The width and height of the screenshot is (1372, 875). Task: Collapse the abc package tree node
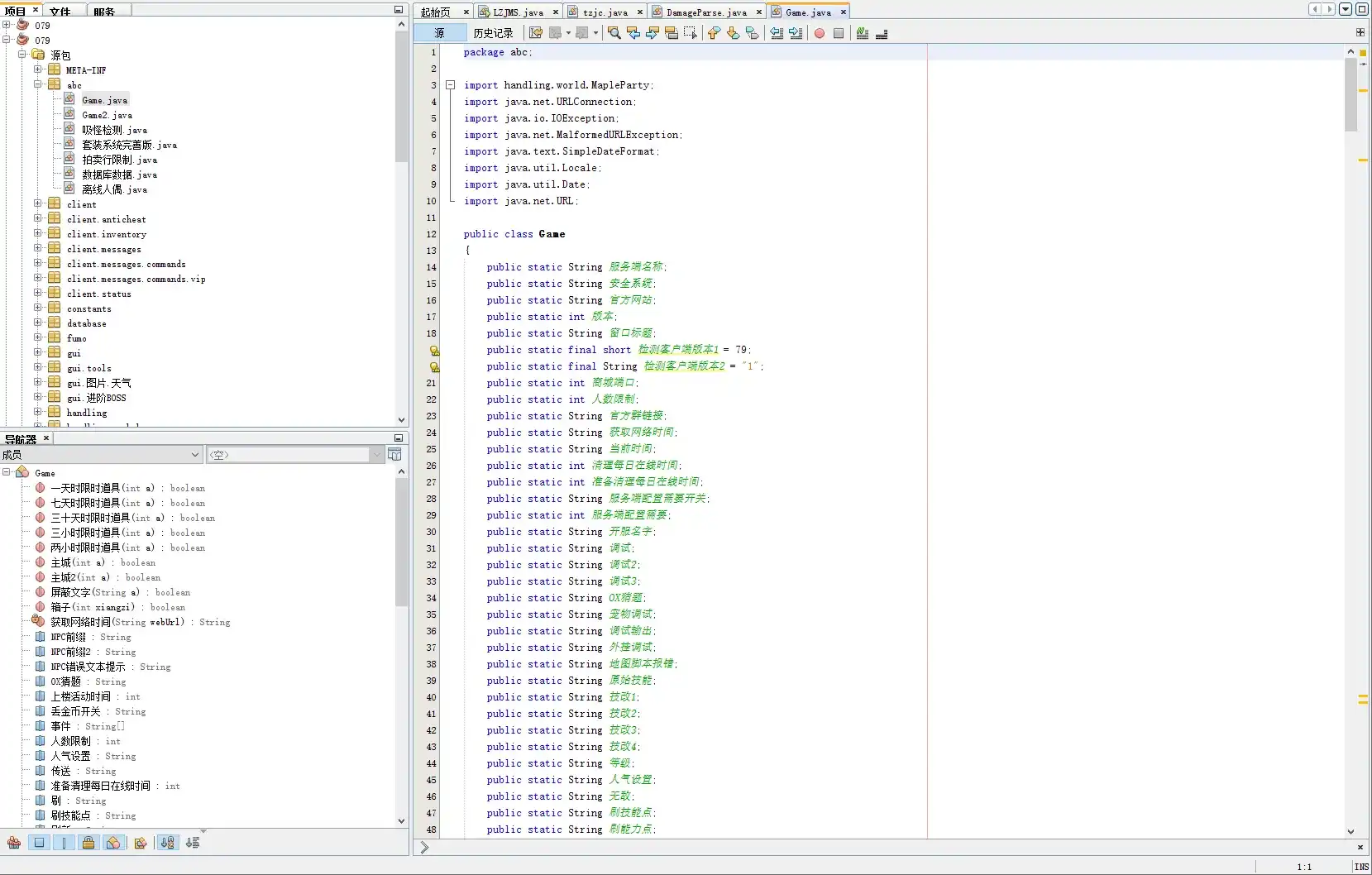[x=37, y=84]
